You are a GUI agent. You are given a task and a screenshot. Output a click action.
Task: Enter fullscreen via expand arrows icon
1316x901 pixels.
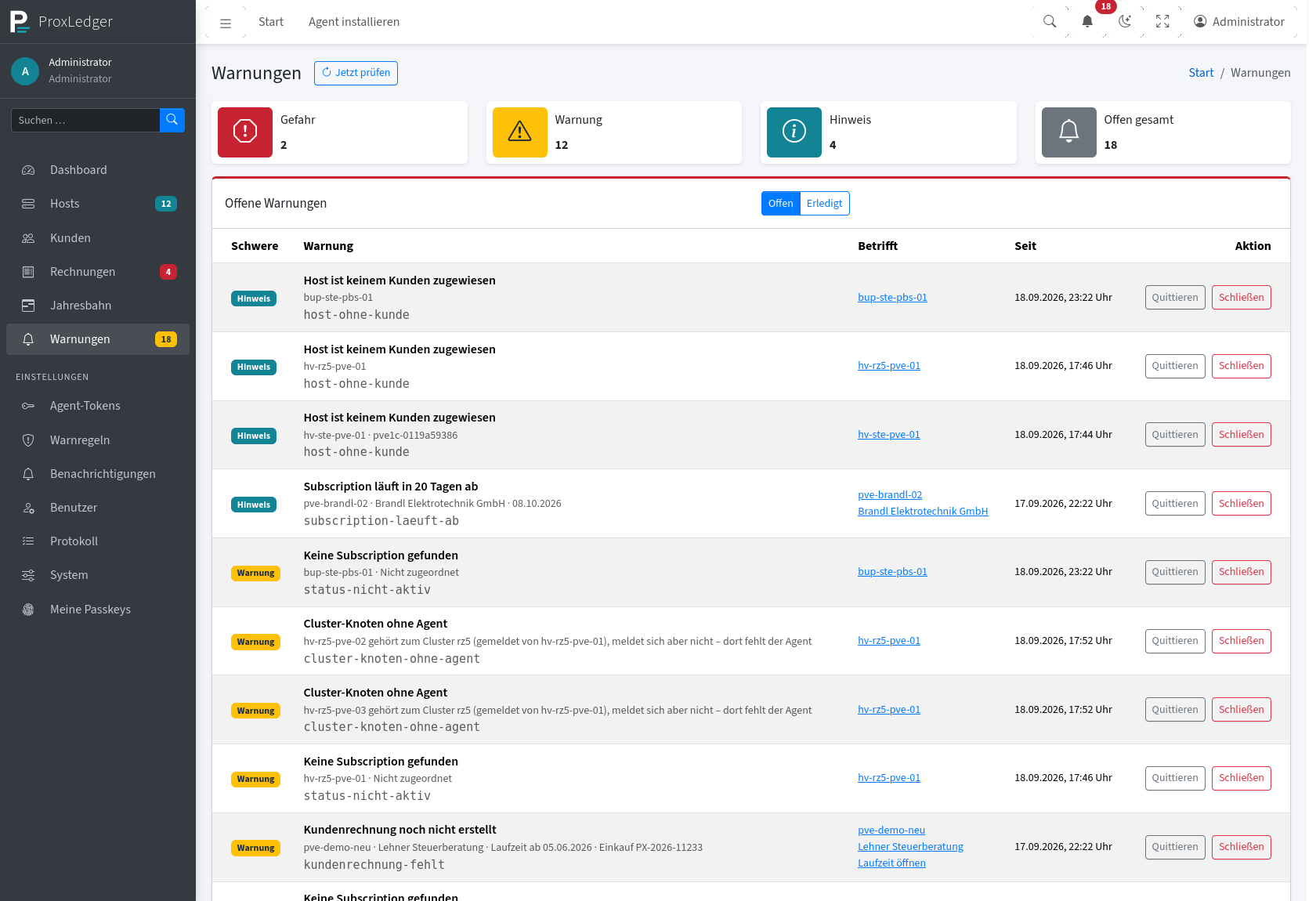coord(1162,22)
